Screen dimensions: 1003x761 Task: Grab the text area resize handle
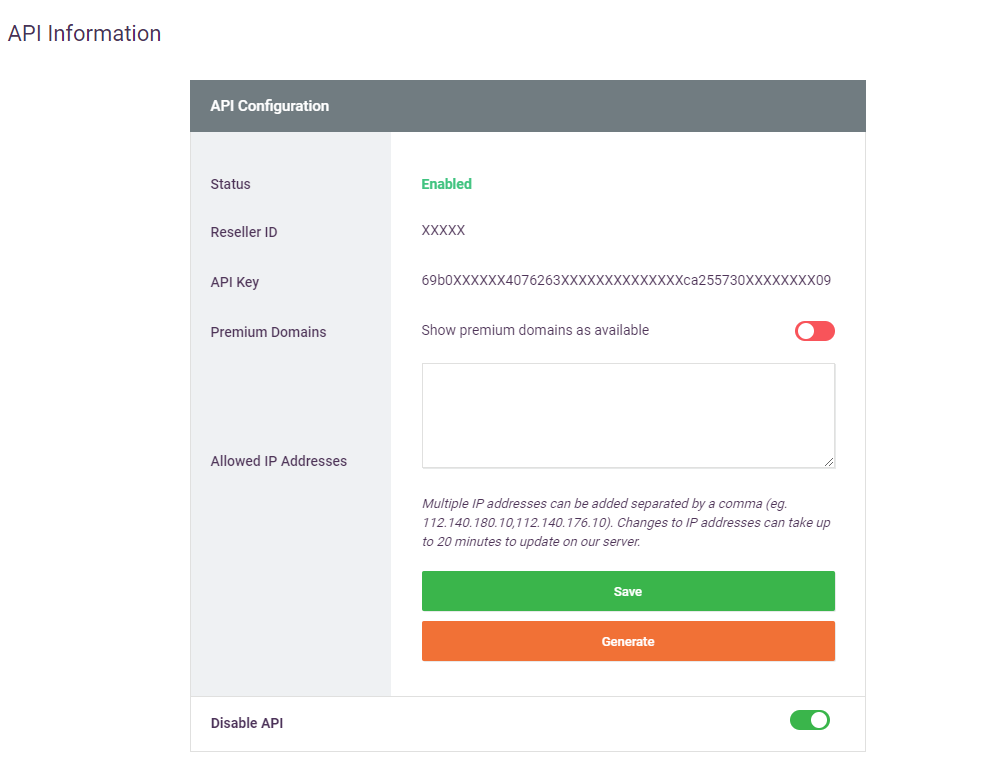point(829,462)
